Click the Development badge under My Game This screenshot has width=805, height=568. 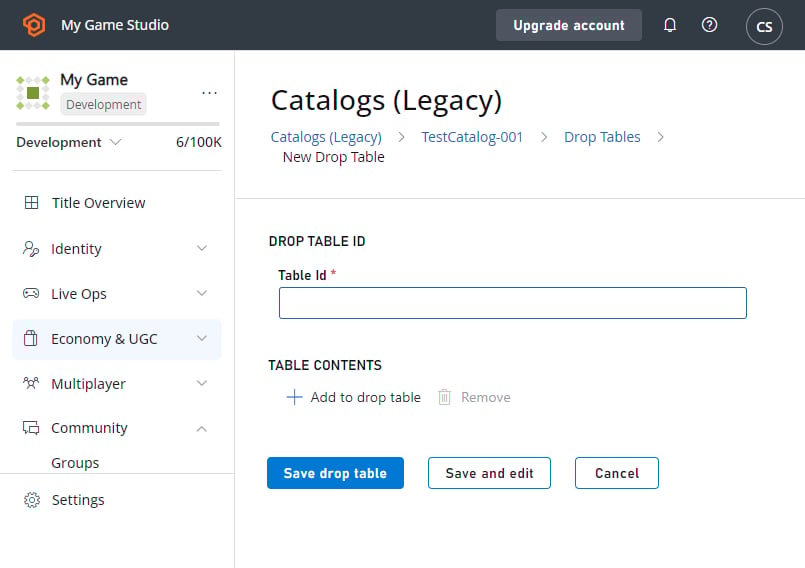pos(104,104)
